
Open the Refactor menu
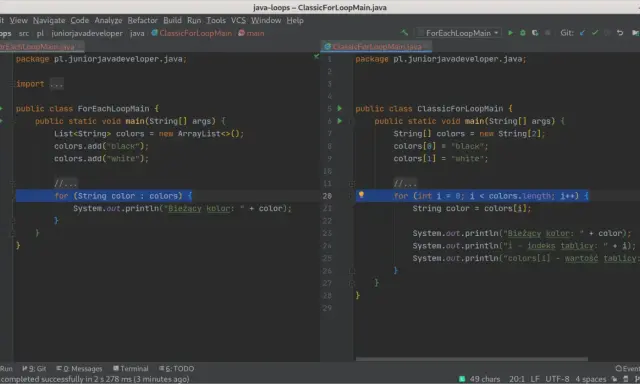coord(142,20)
